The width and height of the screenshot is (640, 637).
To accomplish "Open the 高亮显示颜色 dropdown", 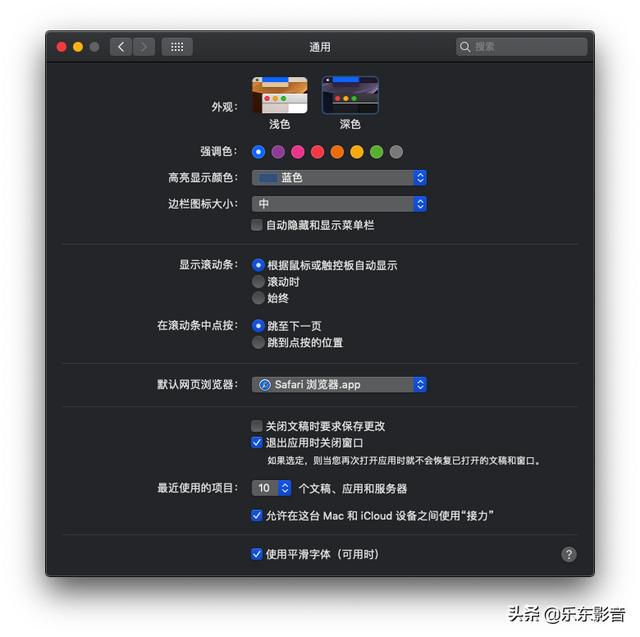I will tap(339, 178).
